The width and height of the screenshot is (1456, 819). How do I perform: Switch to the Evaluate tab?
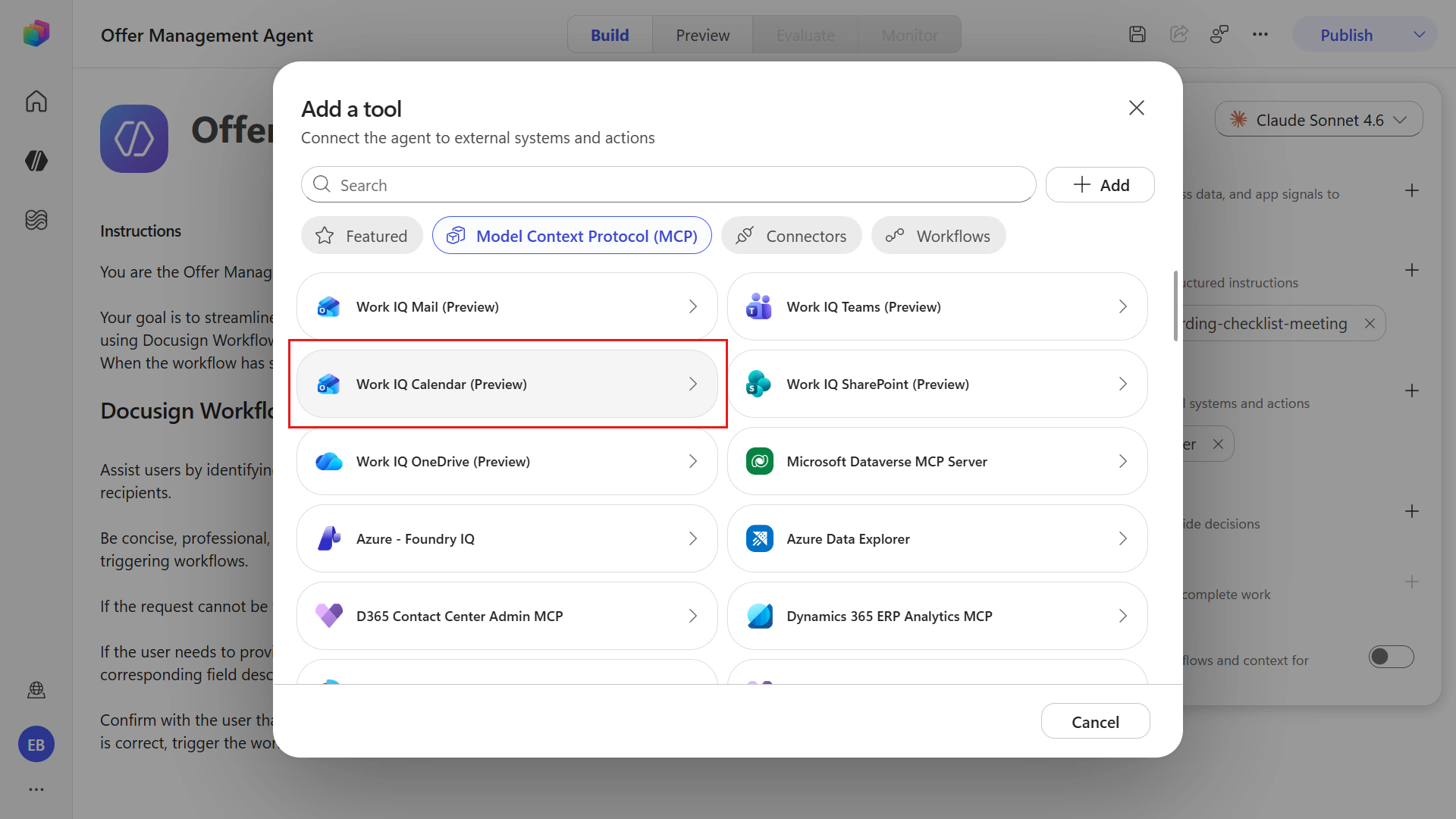tap(805, 35)
